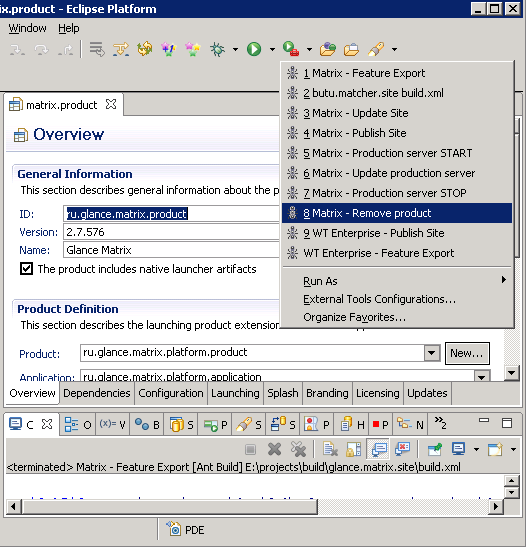Click the Pin Console icon
526x547 pixels.
[435, 449]
